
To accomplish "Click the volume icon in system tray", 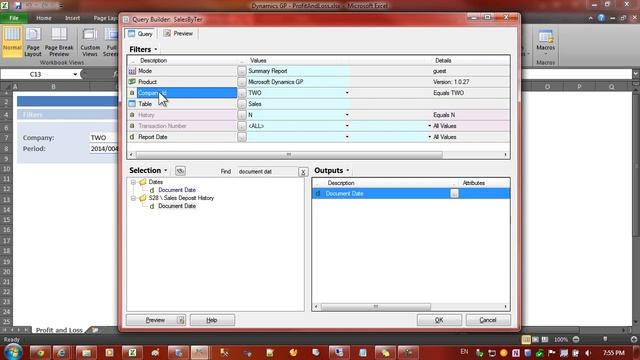I will [x=588, y=353].
